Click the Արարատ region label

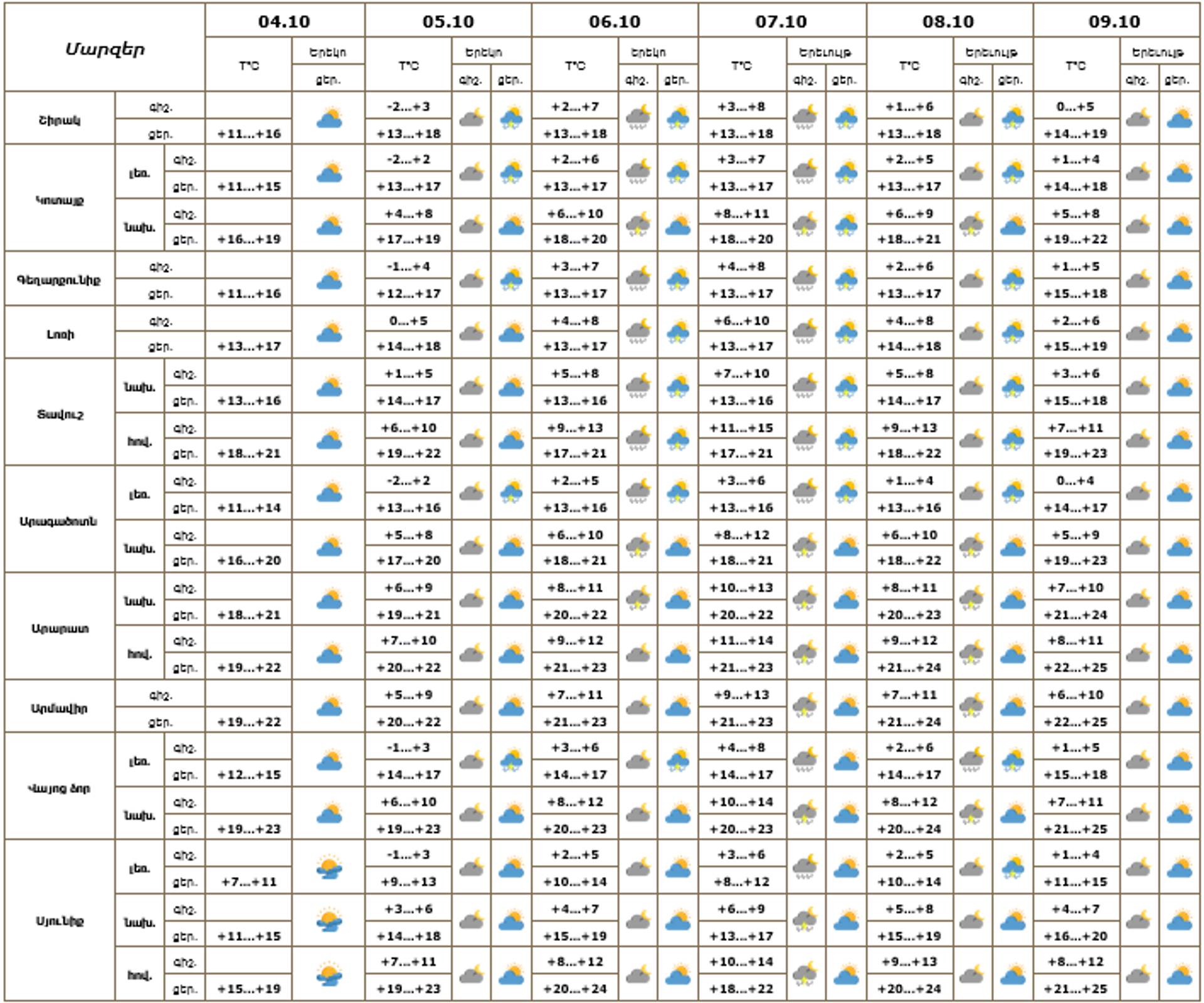pyautogui.click(x=60, y=628)
